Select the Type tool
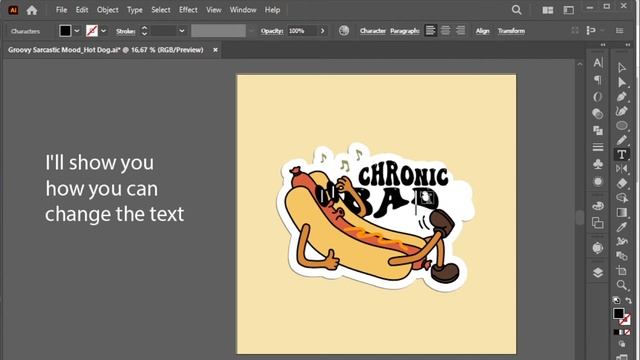Viewport: 640px width, 360px height. (622, 154)
